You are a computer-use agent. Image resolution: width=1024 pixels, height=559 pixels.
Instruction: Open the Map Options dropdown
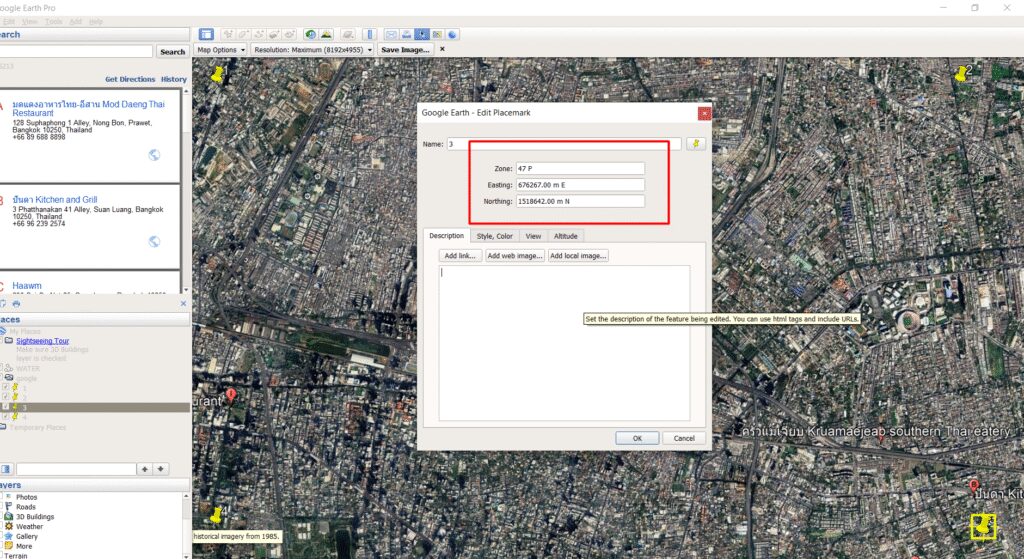(221, 50)
